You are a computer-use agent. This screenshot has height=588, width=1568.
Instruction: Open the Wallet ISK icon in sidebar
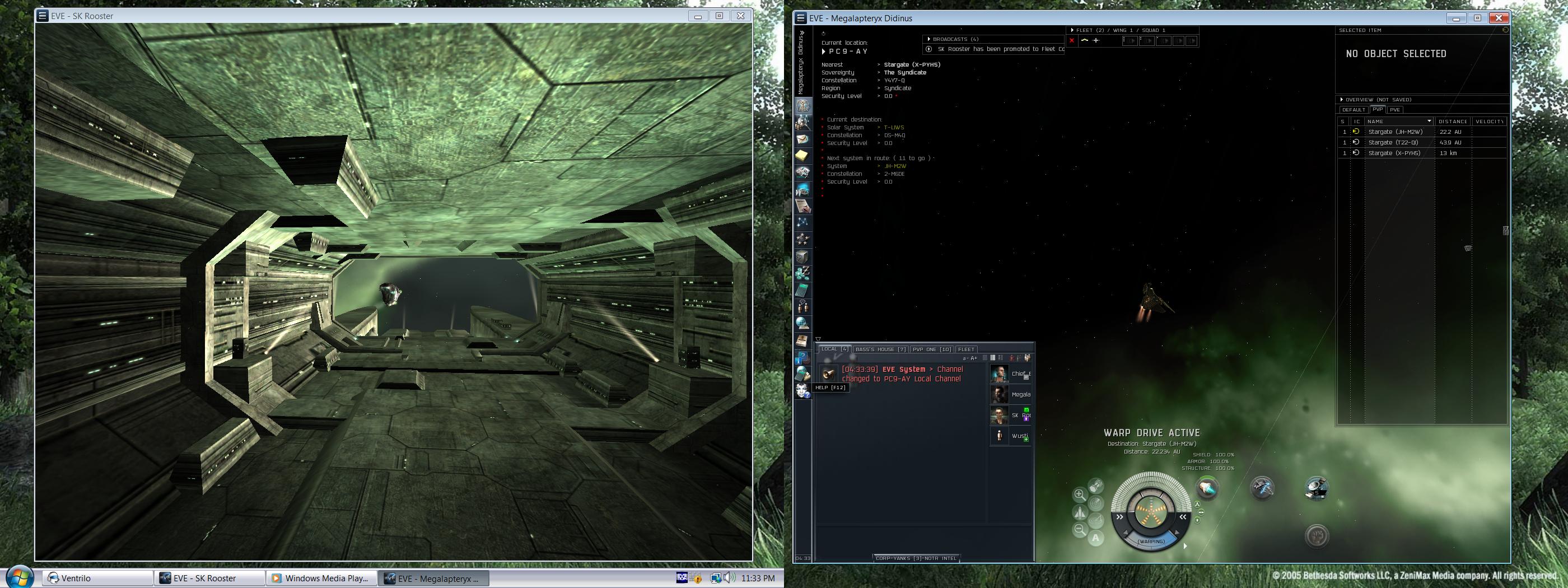(803, 272)
